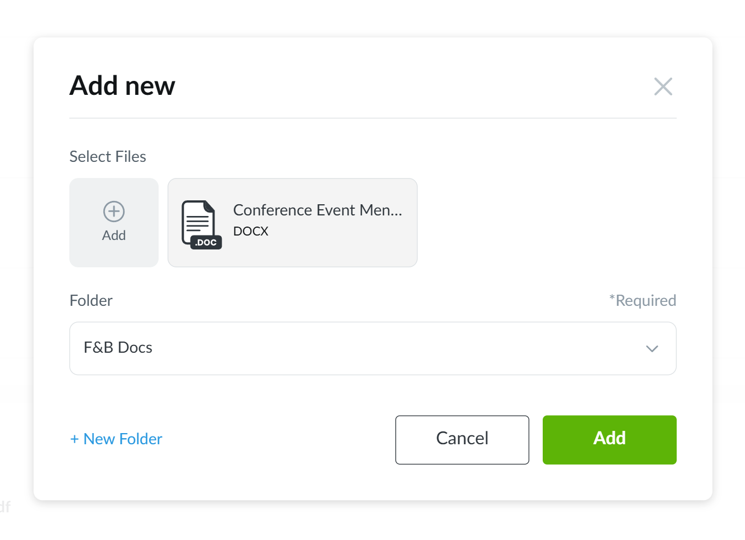Select the F&B Docs dropdown value text
The width and height of the screenshot is (745, 540).
coord(118,348)
